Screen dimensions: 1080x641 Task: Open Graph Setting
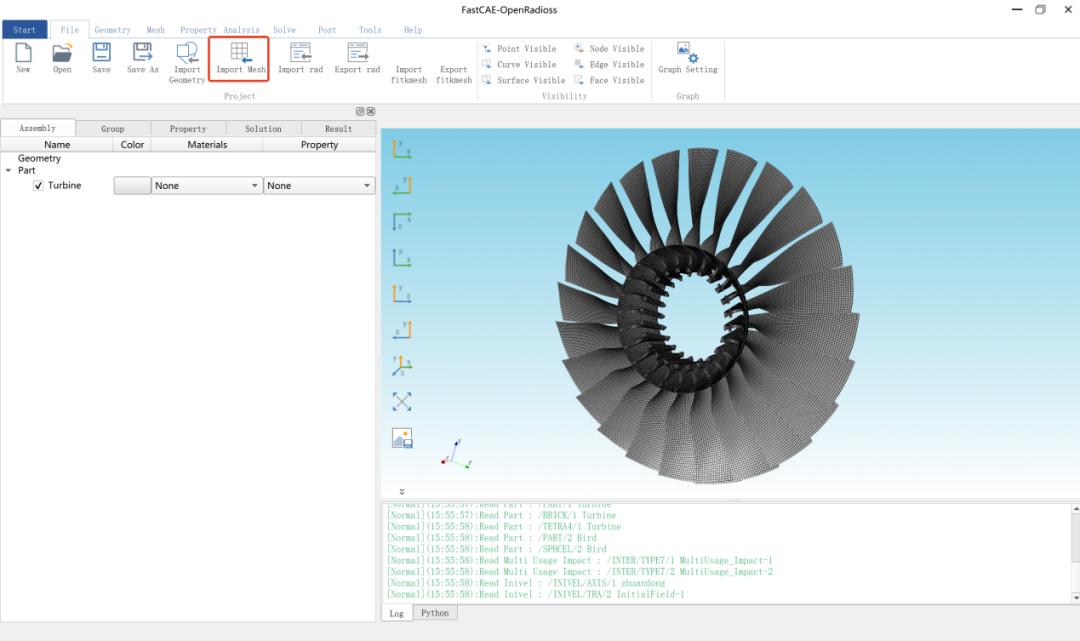pyautogui.click(x=687, y=52)
